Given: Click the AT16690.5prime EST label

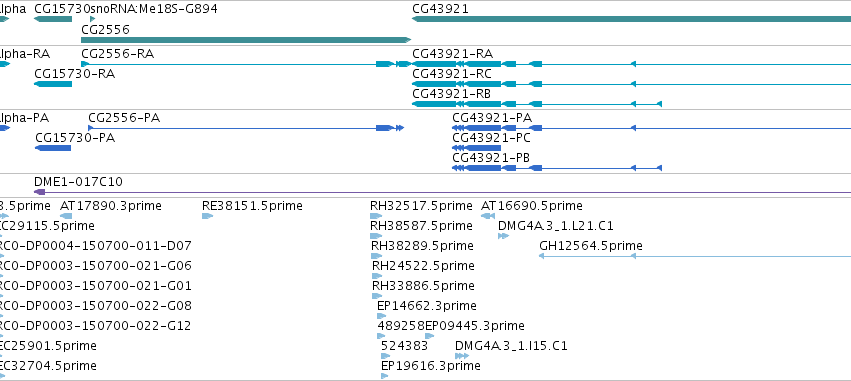Looking at the screenshot, I should tap(532, 206).
